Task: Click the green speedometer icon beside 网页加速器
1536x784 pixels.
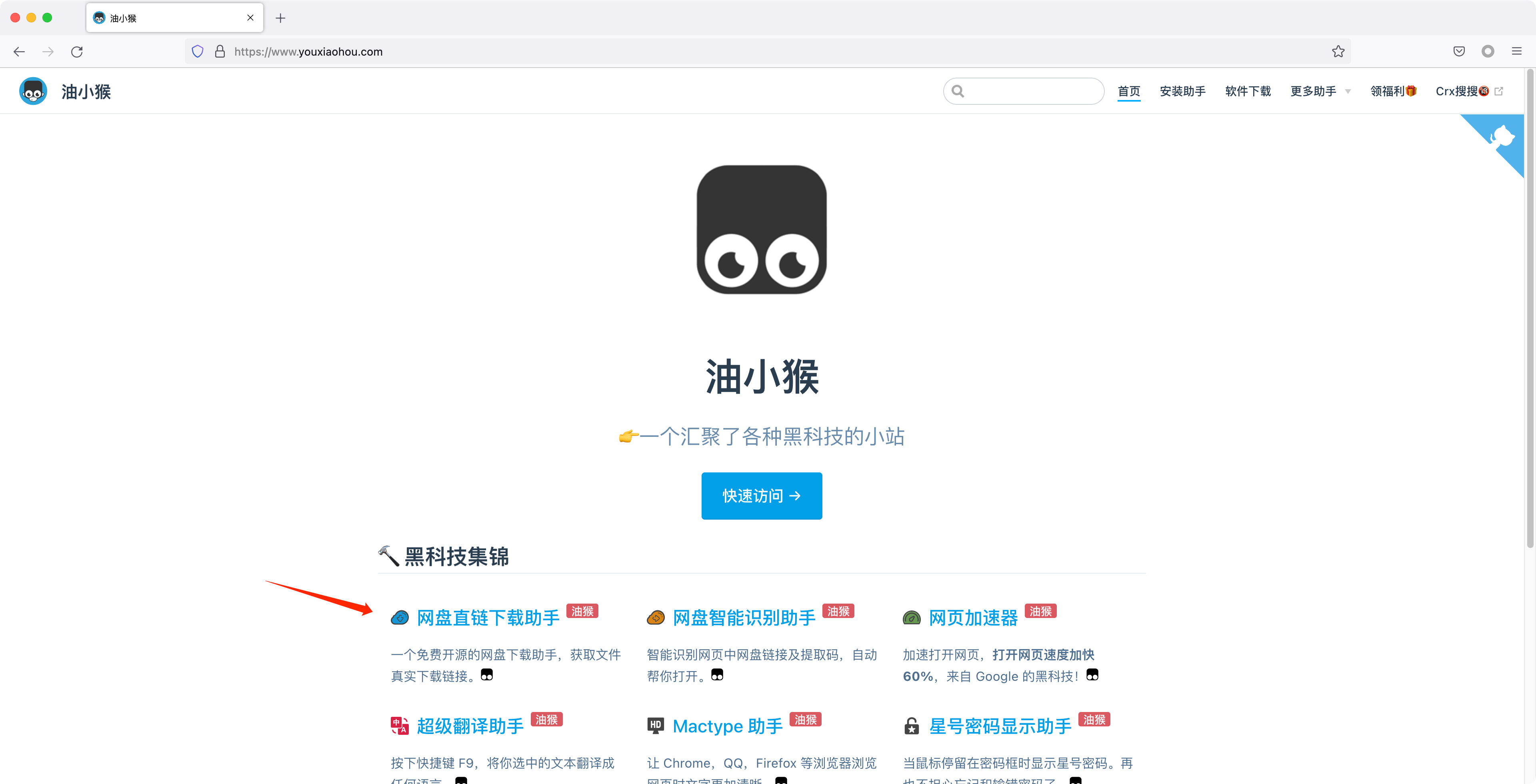Action: pos(911,618)
